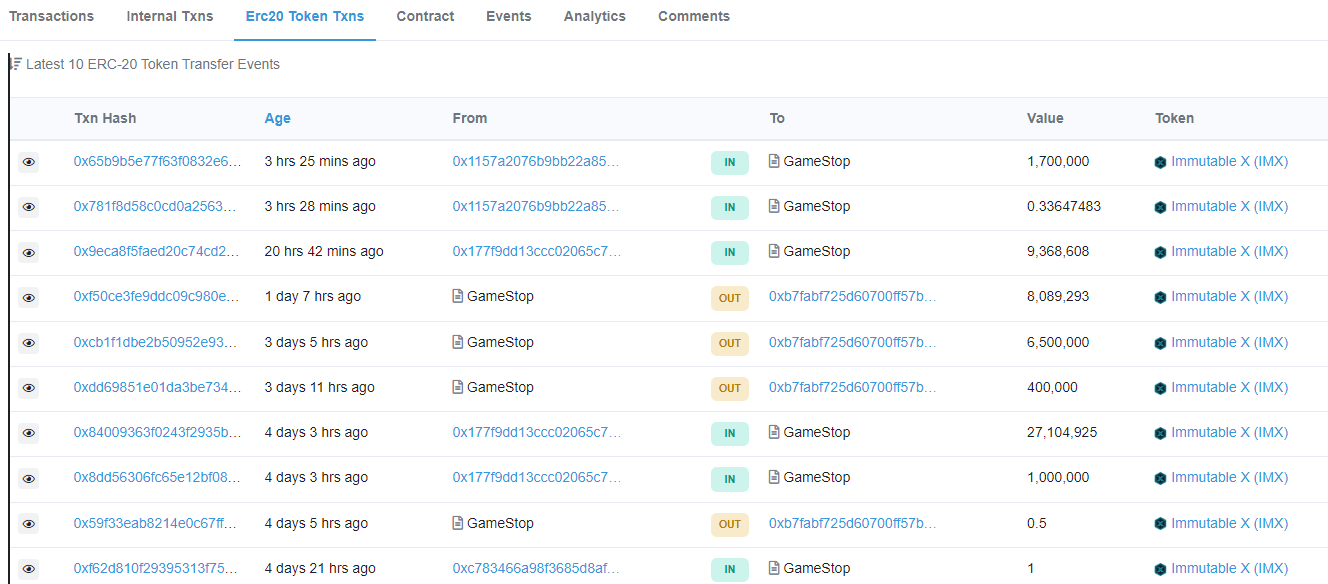This screenshot has width=1328, height=584.
Task: Open sender address 0xc783466a98f3685d8af
Action: [x=535, y=568]
